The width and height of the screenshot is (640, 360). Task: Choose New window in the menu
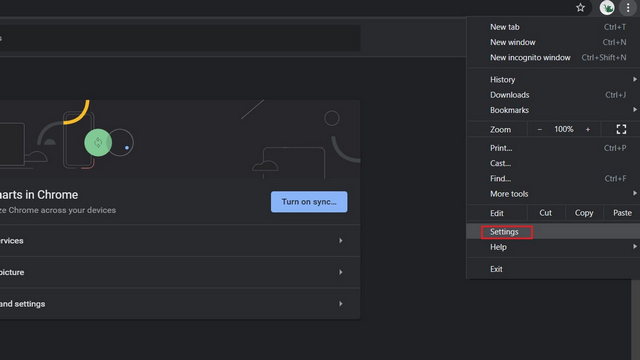point(553,42)
